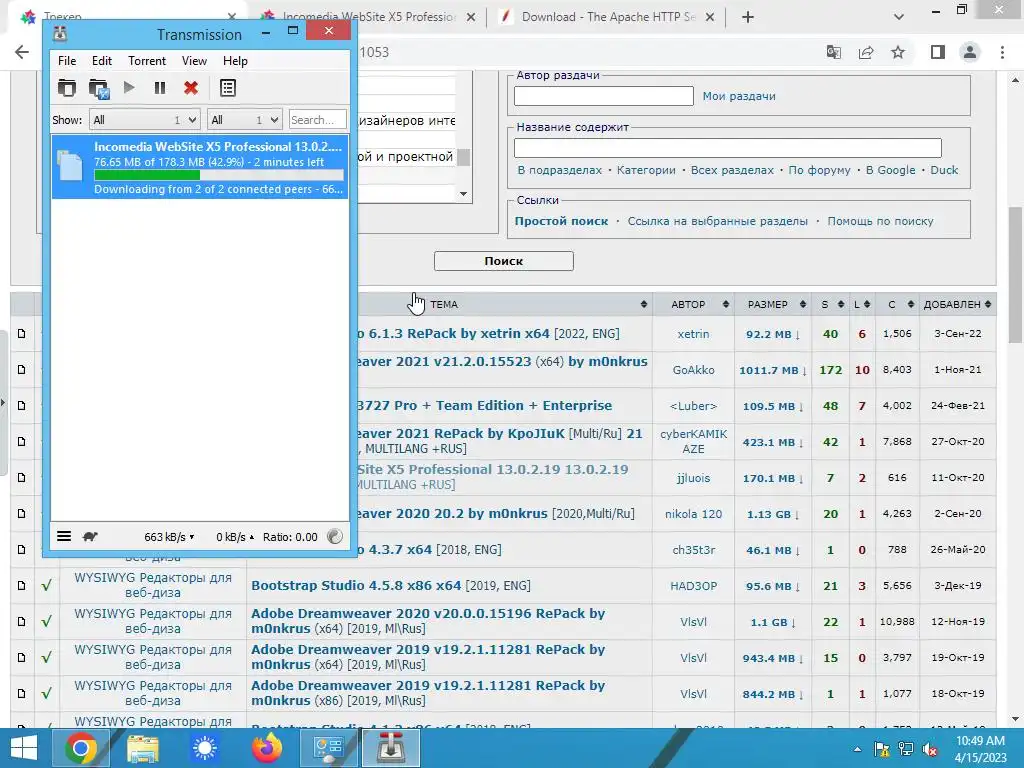Open the Мои раздачи link
This screenshot has width=1024, height=768.
pyautogui.click(x=739, y=96)
